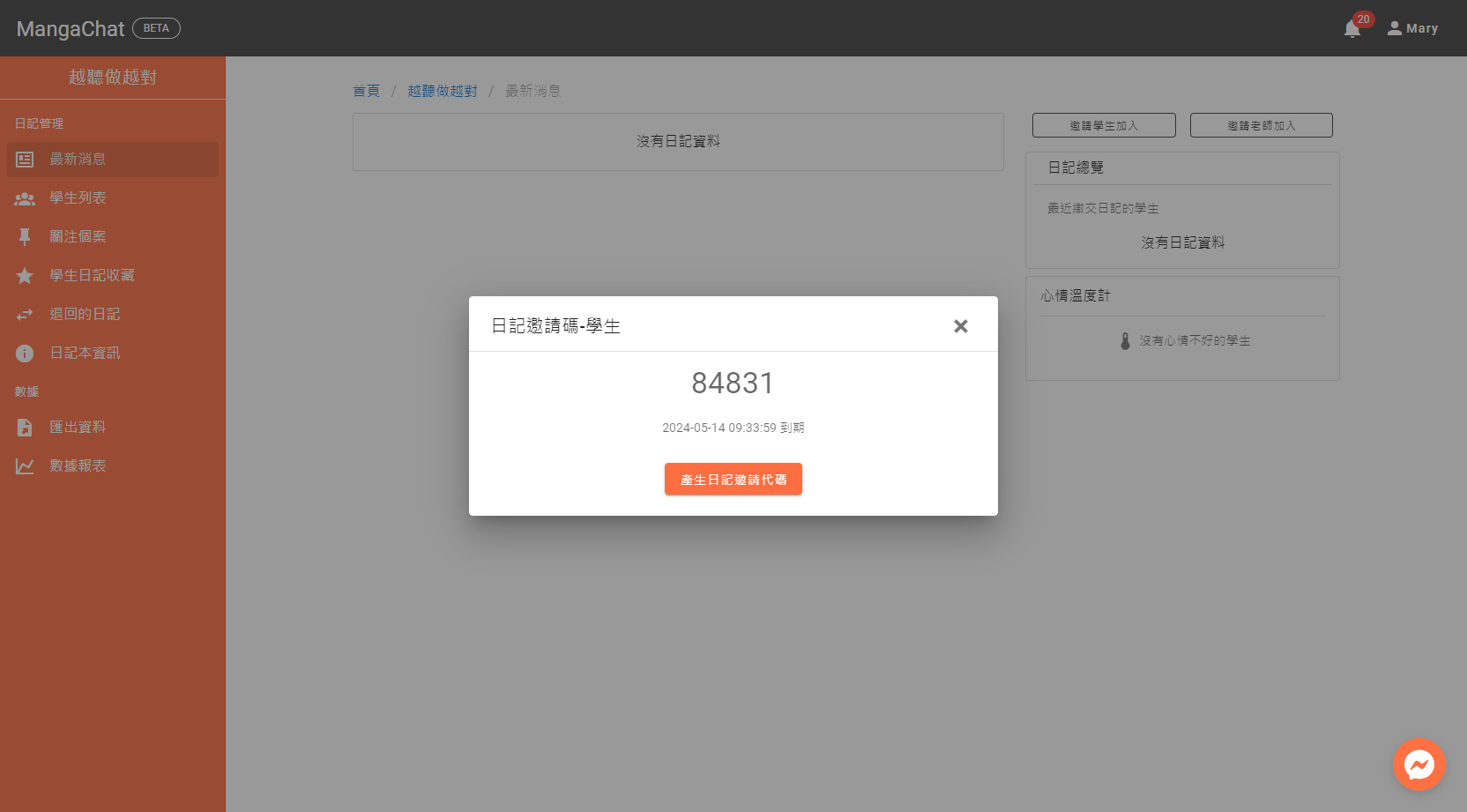This screenshot has height=812, width=1467.
Task: Open the Mary user account menu
Action: pyautogui.click(x=1412, y=28)
